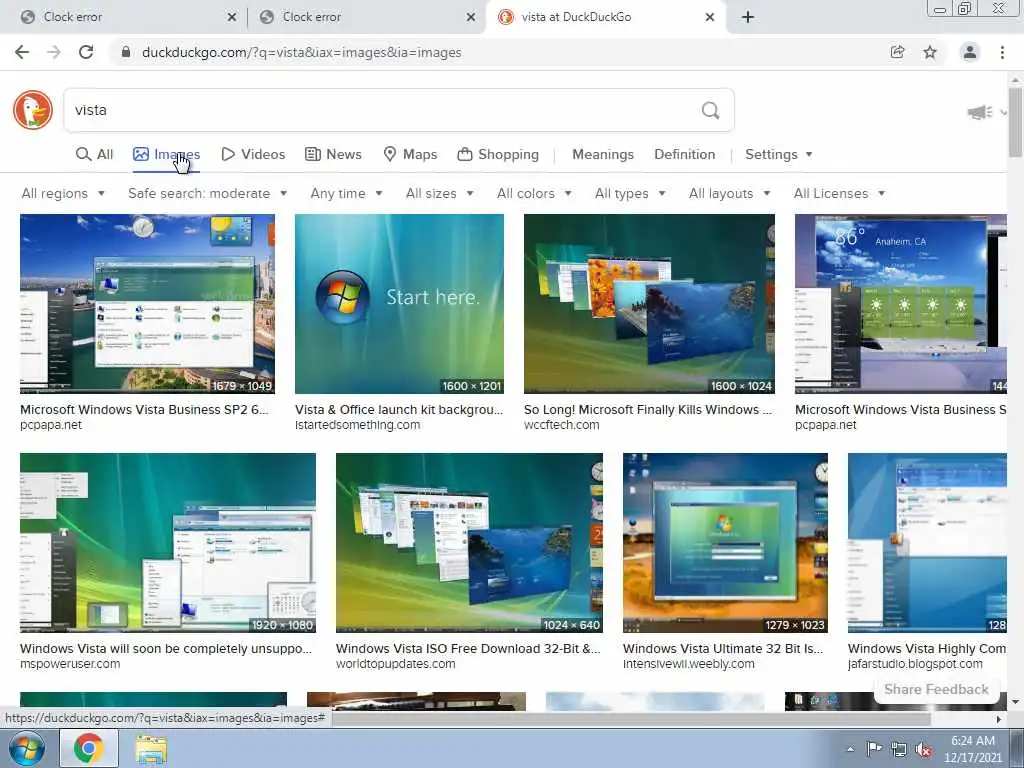This screenshot has height=768, width=1024.
Task: Open the Shopping results tab
Action: 498,154
